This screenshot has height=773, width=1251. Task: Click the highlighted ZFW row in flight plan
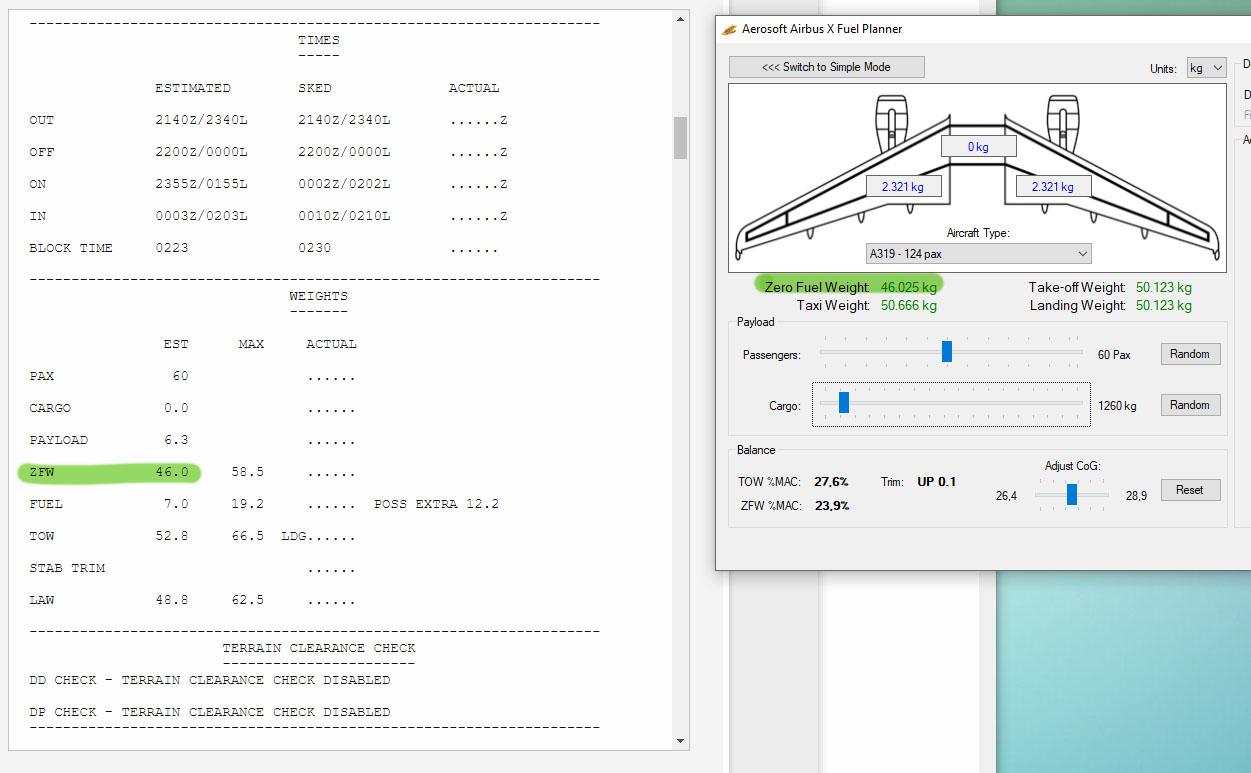pos(110,472)
